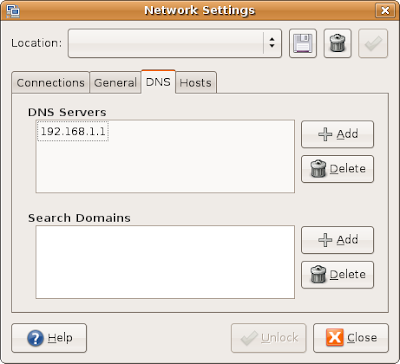Screen dimensions: 400x364
Task: Select the DNS tab
Action: 158,82
